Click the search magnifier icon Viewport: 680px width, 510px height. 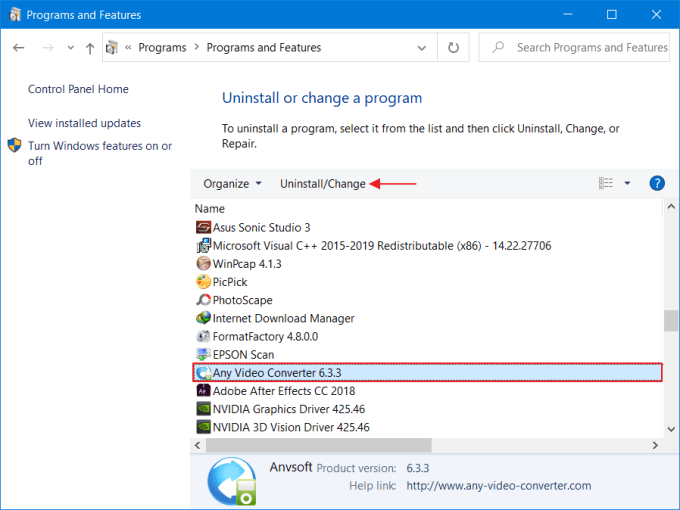498,47
